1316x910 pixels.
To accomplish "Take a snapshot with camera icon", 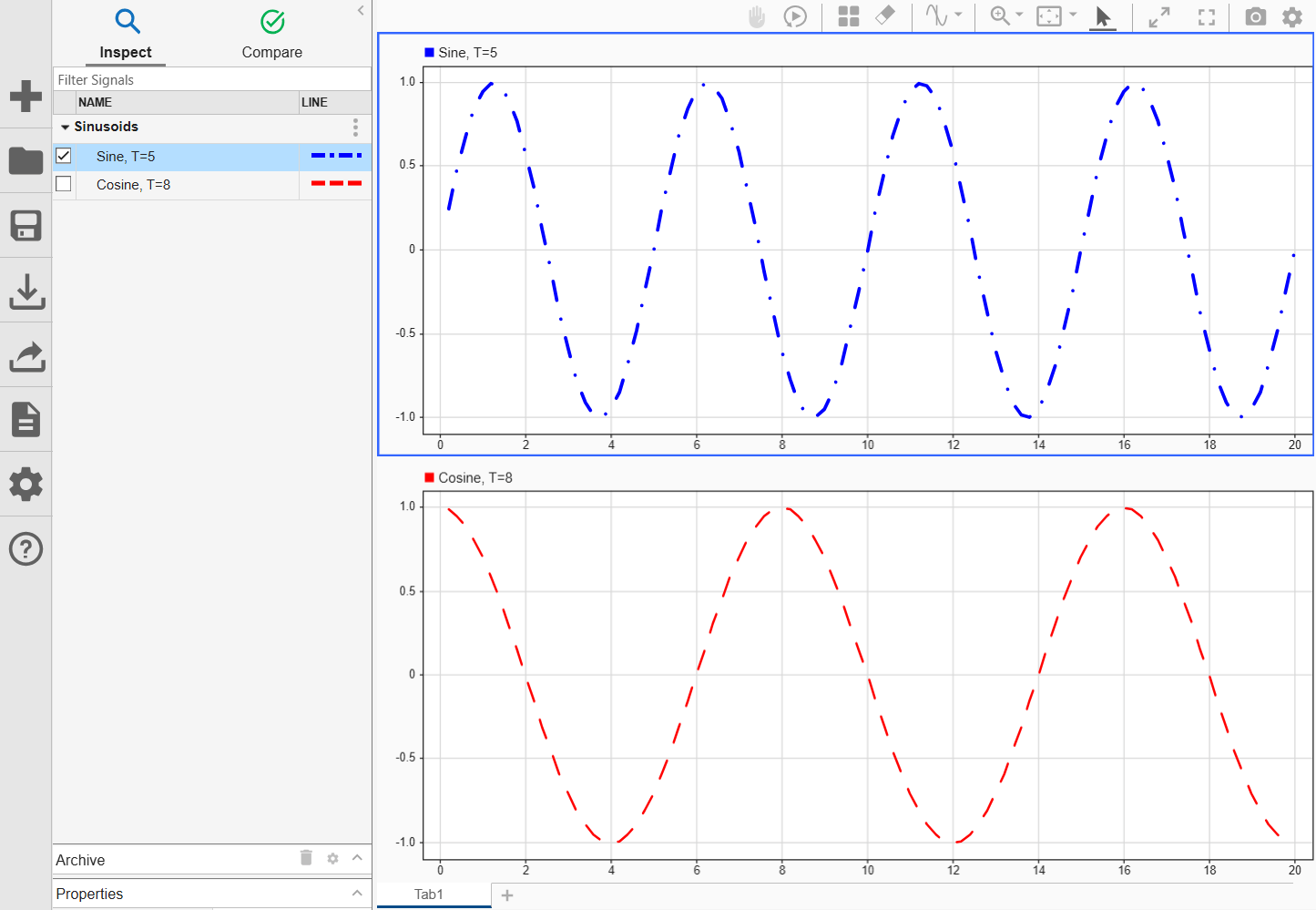I will tap(1256, 16).
